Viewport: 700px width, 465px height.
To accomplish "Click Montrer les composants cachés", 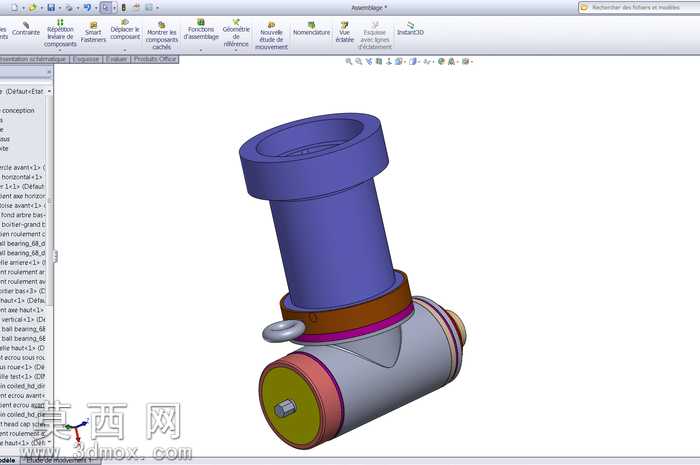I will [x=162, y=36].
